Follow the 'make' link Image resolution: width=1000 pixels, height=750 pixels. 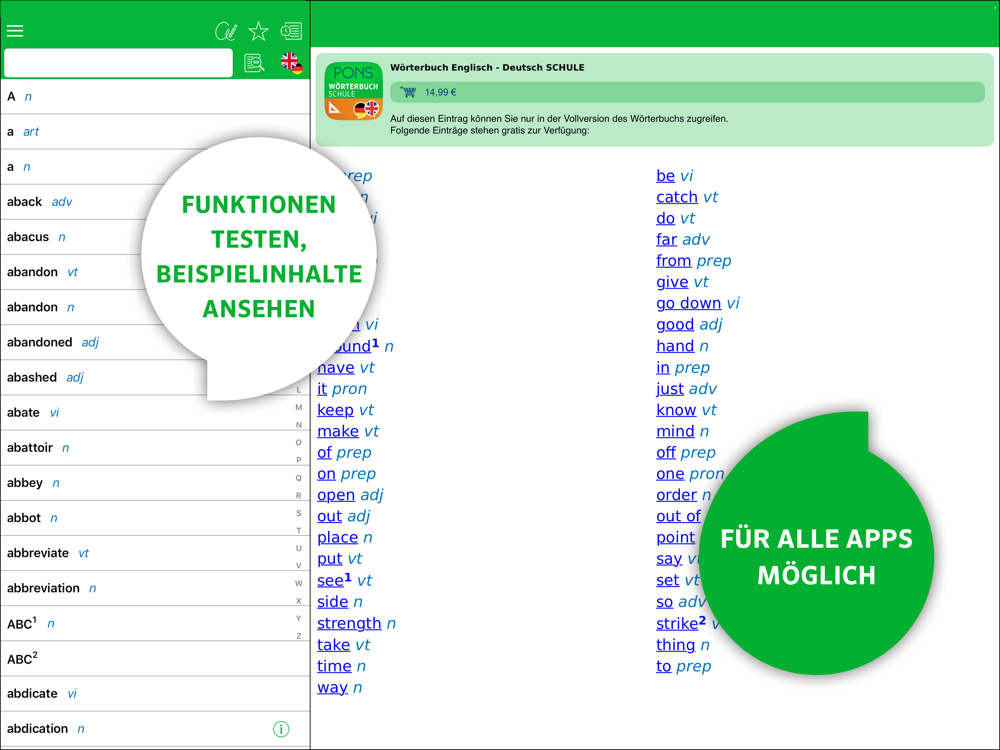click(x=338, y=431)
